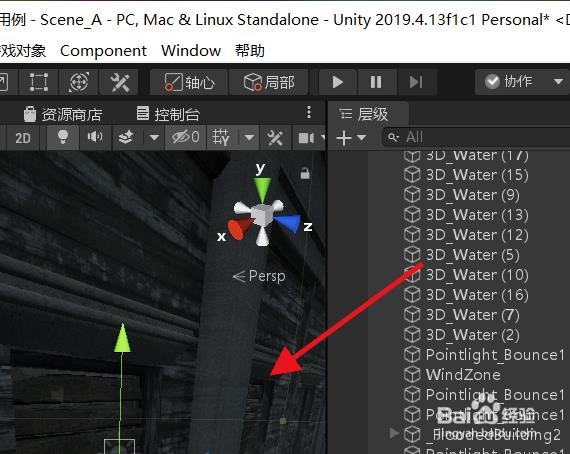Click the blue Z axis gizmo cone
This screenshot has height=454, width=570.
click(x=288, y=223)
